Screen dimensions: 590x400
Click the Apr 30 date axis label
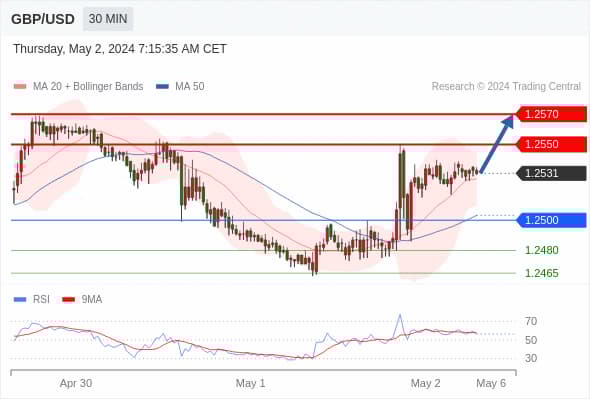coord(76,383)
